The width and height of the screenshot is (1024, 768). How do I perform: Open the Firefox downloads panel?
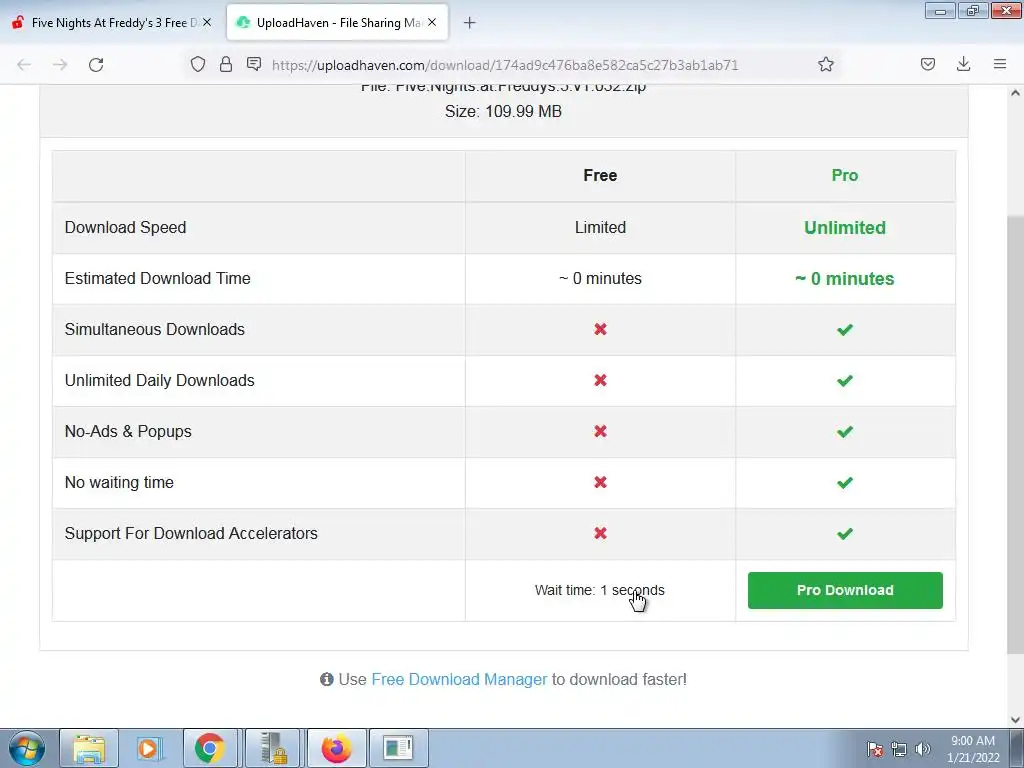point(963,64)
